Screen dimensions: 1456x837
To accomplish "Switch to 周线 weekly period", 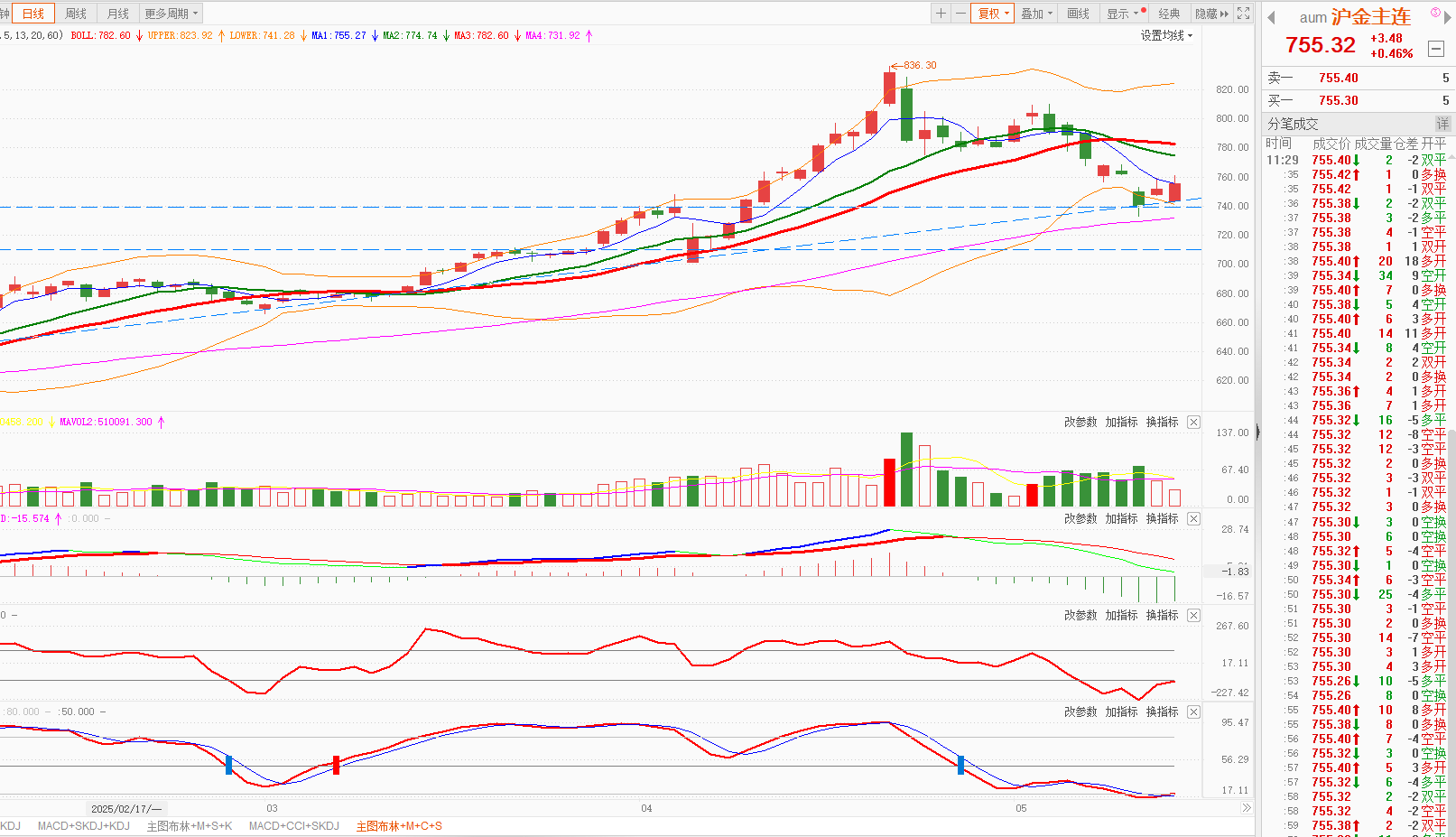I will coord(76,14).
